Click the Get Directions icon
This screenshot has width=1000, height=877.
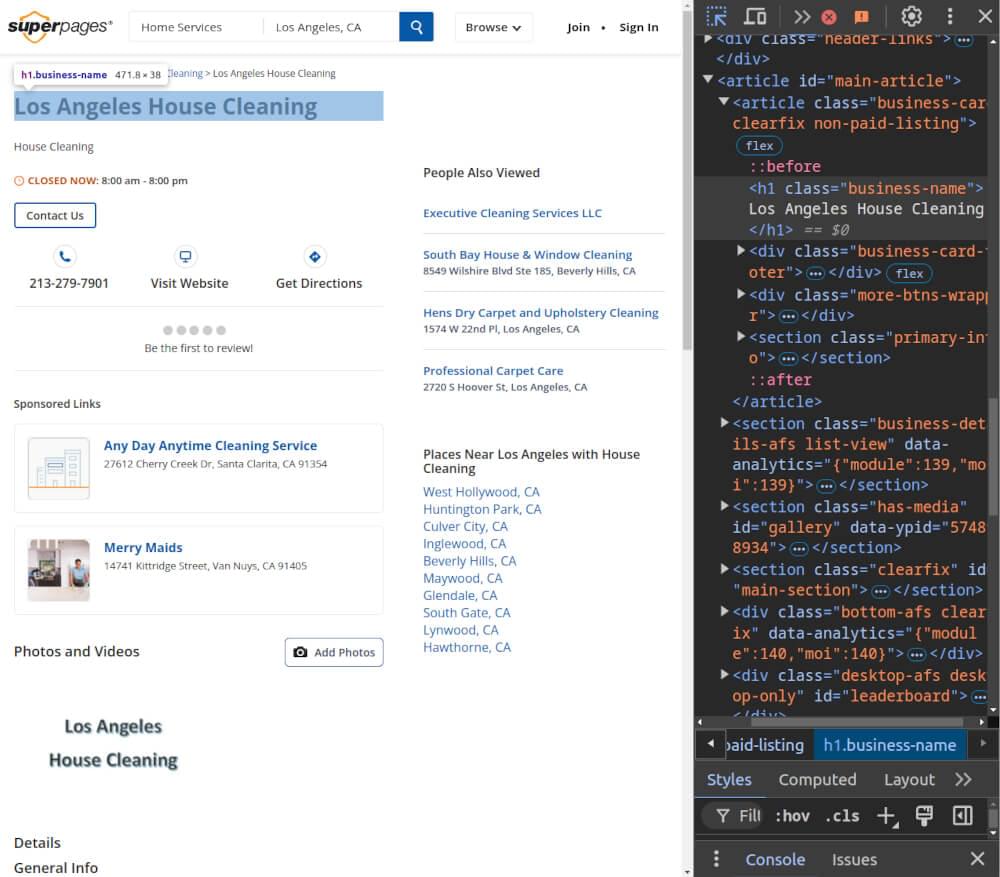(x=314, y=257)
